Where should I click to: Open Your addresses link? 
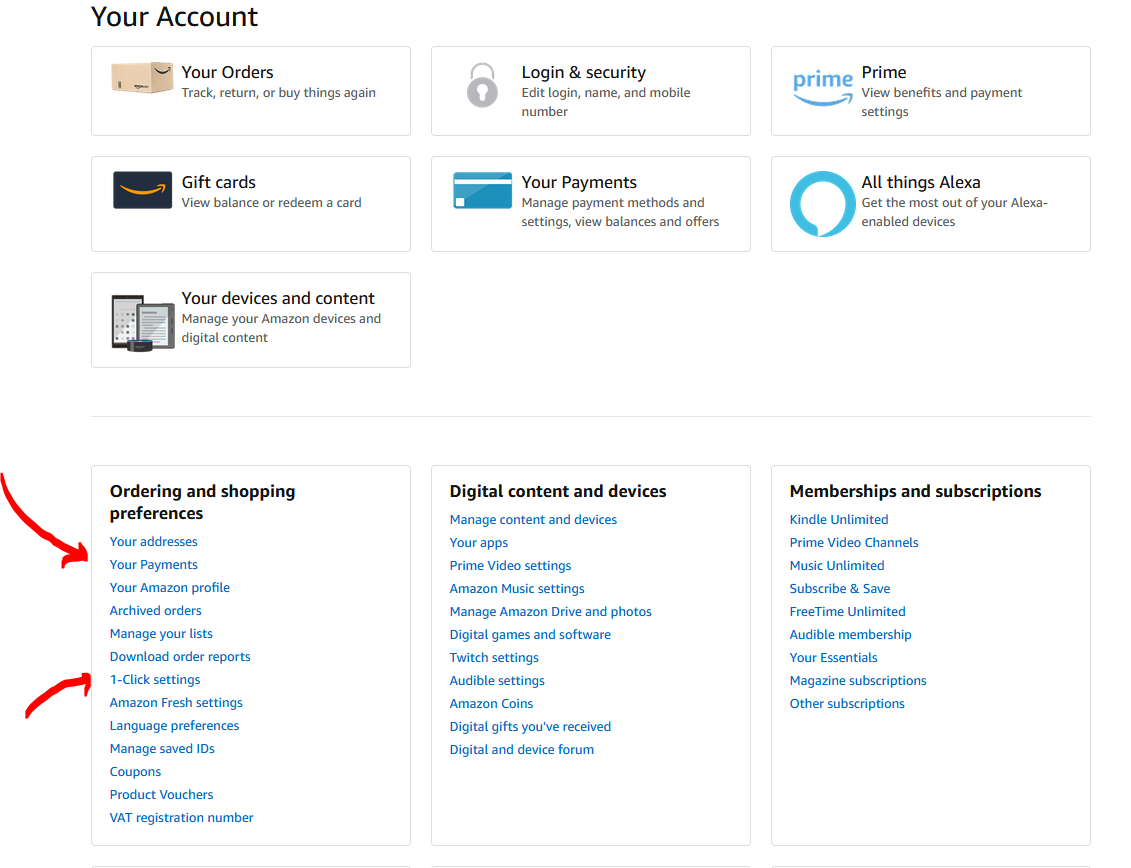(x=154, y=542)
